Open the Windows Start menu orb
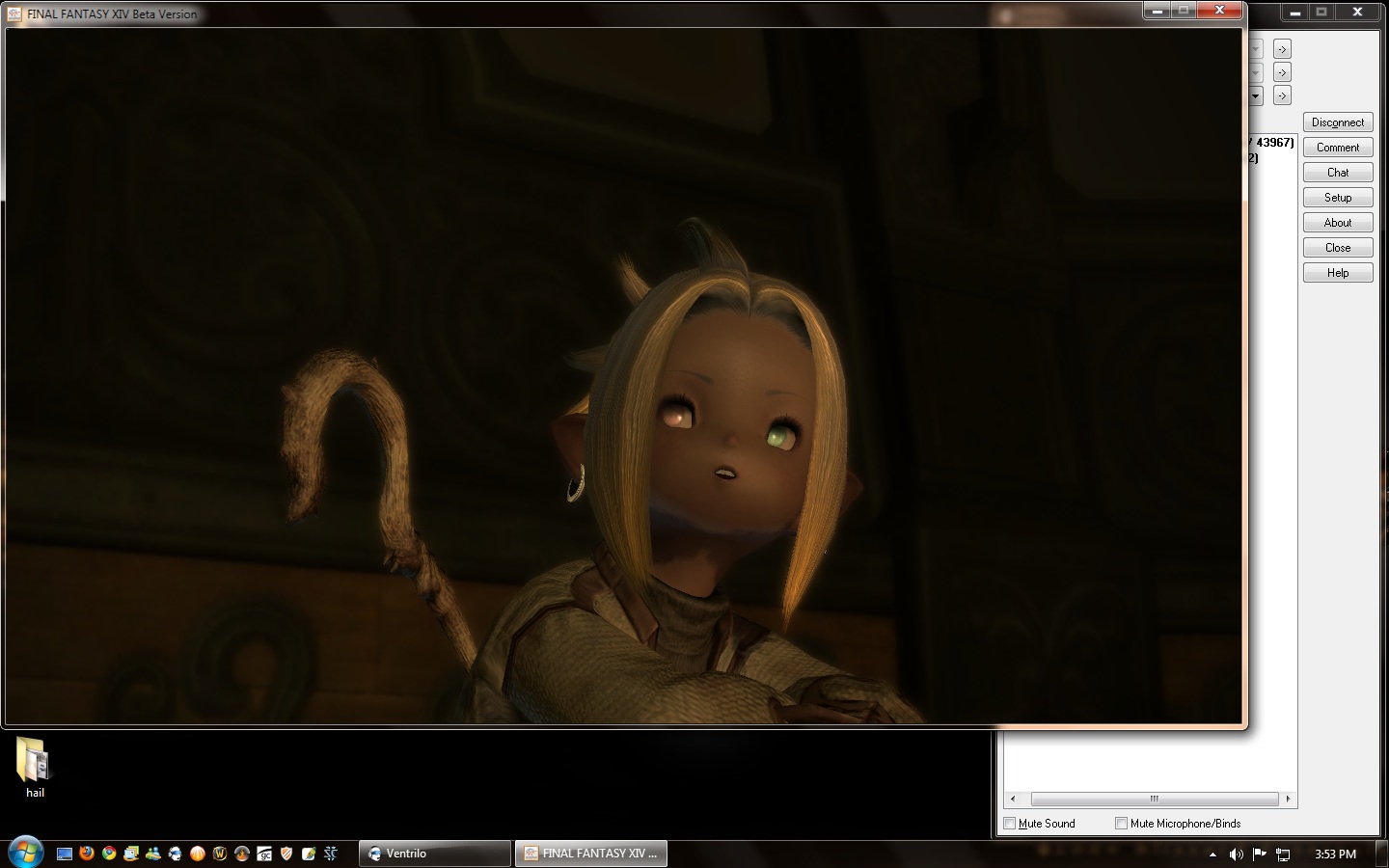The image size is (1389, 868). (25, 853)
